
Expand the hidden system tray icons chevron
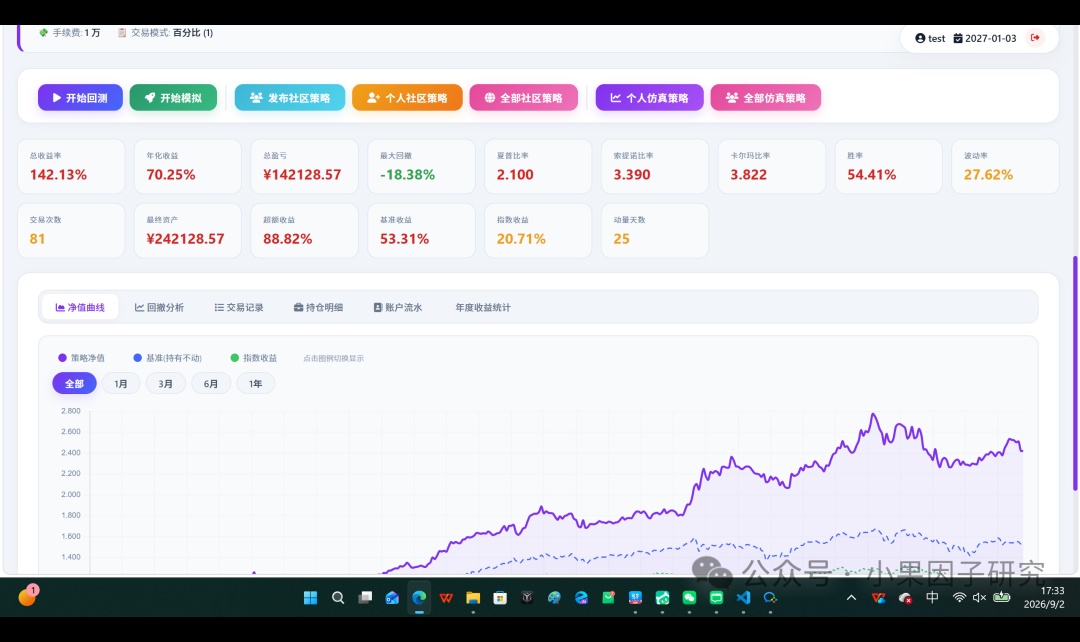(851, 597)
